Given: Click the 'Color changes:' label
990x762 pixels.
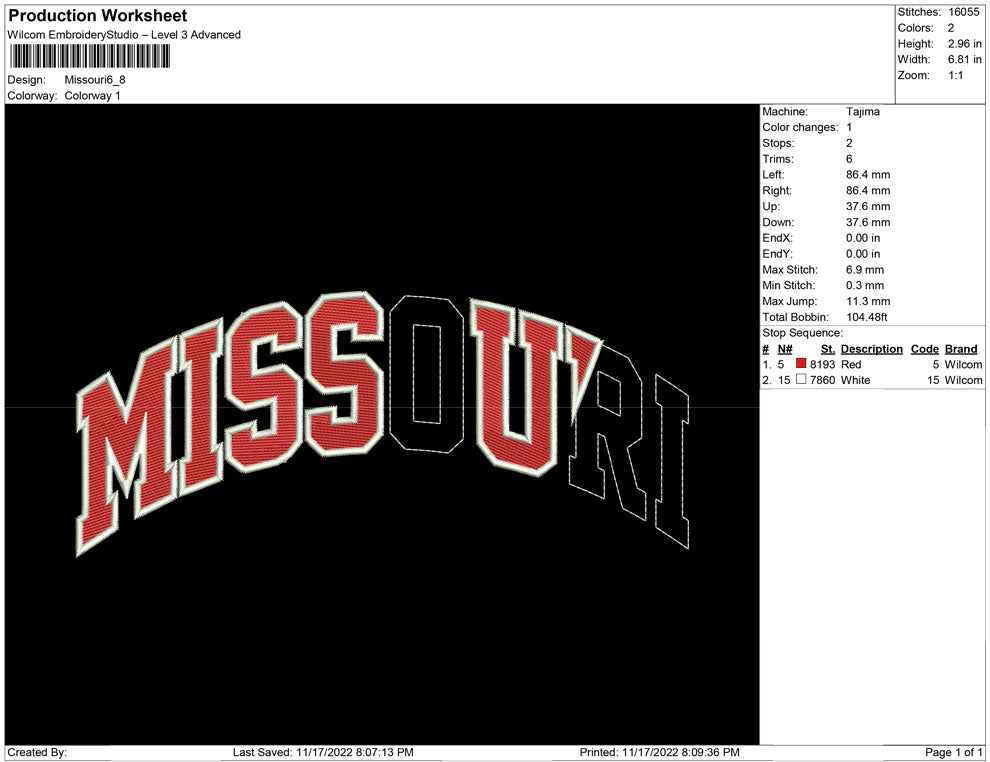Looking at the screenshot, I should [800, 127].
